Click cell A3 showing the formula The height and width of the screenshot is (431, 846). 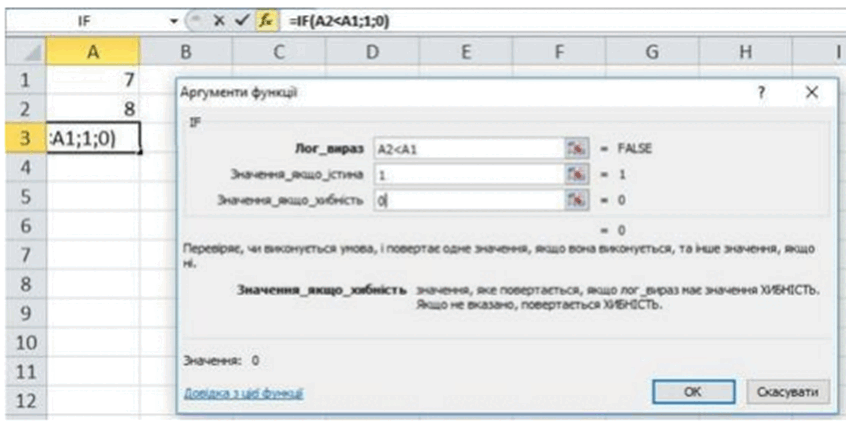93,139
